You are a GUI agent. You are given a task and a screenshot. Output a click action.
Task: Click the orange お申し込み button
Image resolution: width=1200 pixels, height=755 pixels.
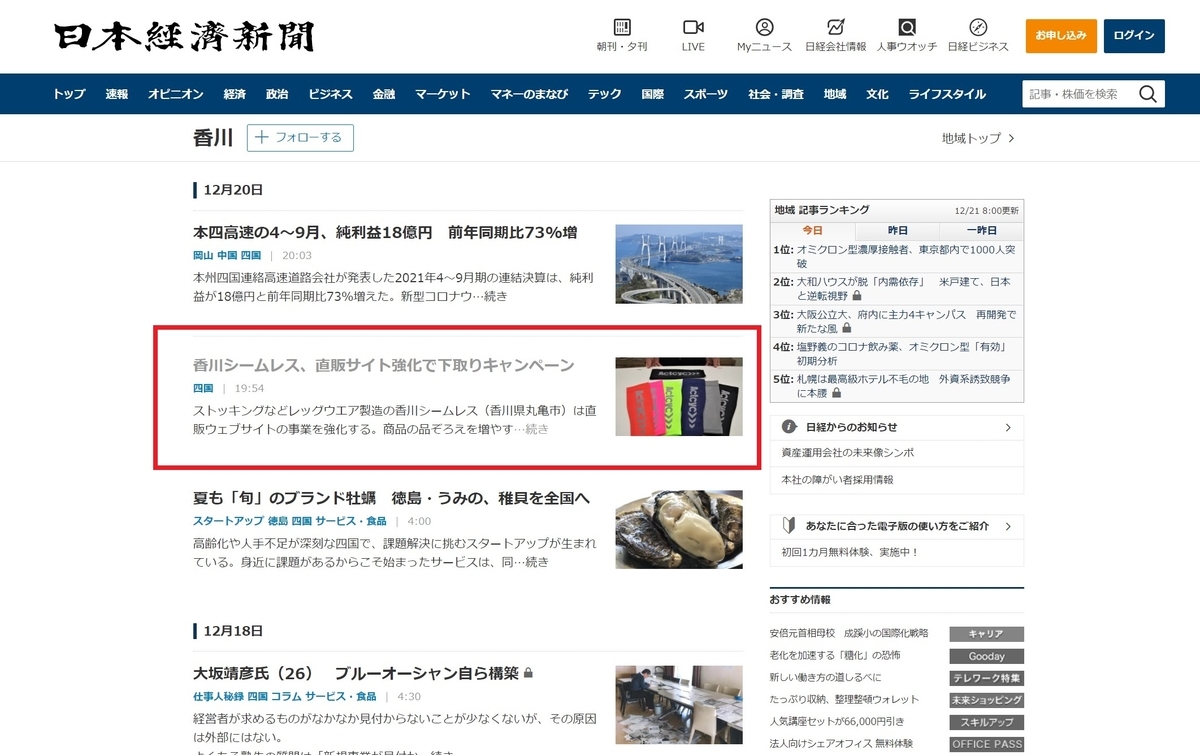[1061, 36]
